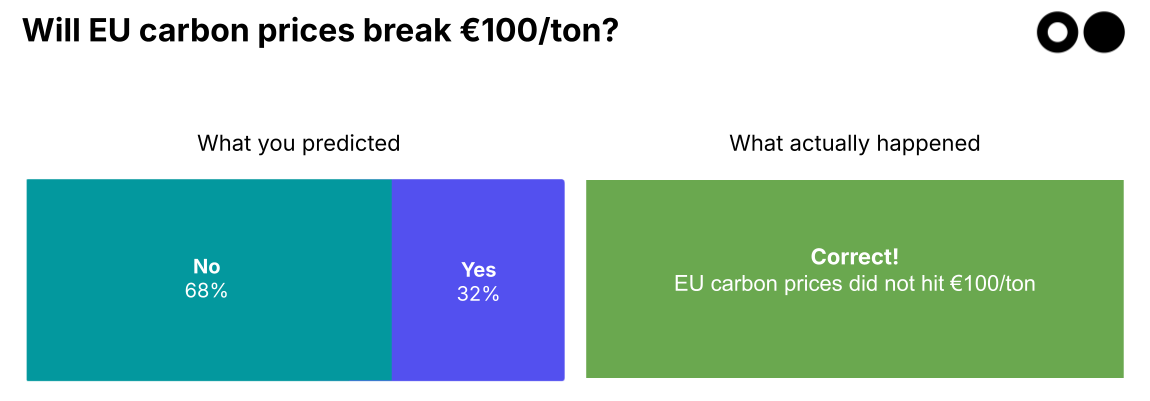The width and height of the screenshot is (1150, 401).
Task: Select the "What actually happened" heading
Action: (x=854, y=143)
